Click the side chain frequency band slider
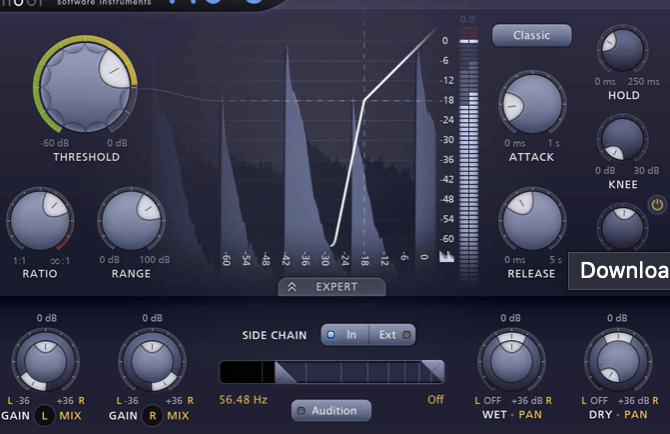670x434 pixels. point(332,372)
